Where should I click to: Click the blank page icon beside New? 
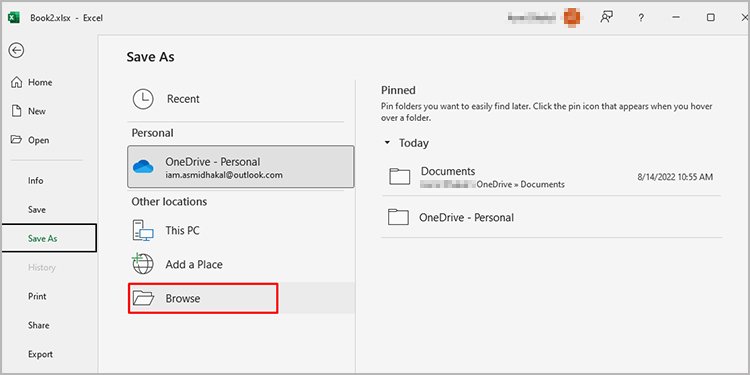pos(17,111)
